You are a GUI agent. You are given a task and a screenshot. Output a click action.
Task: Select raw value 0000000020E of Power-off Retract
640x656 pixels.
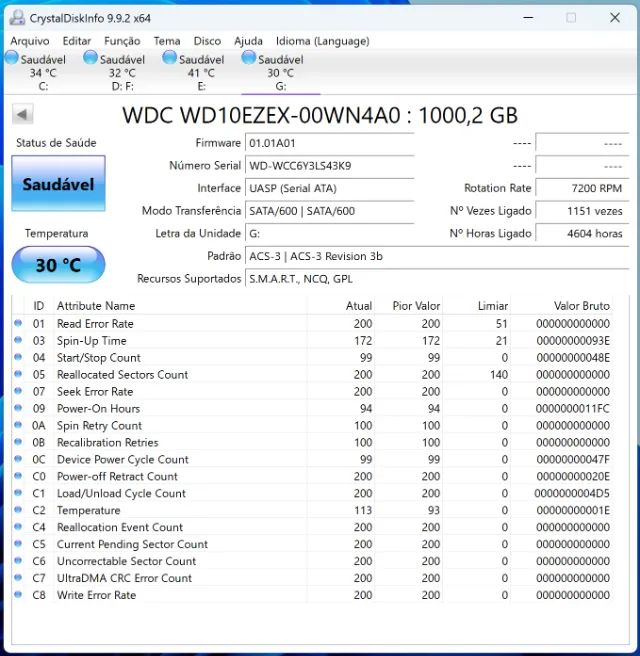[x=573, y=476]
